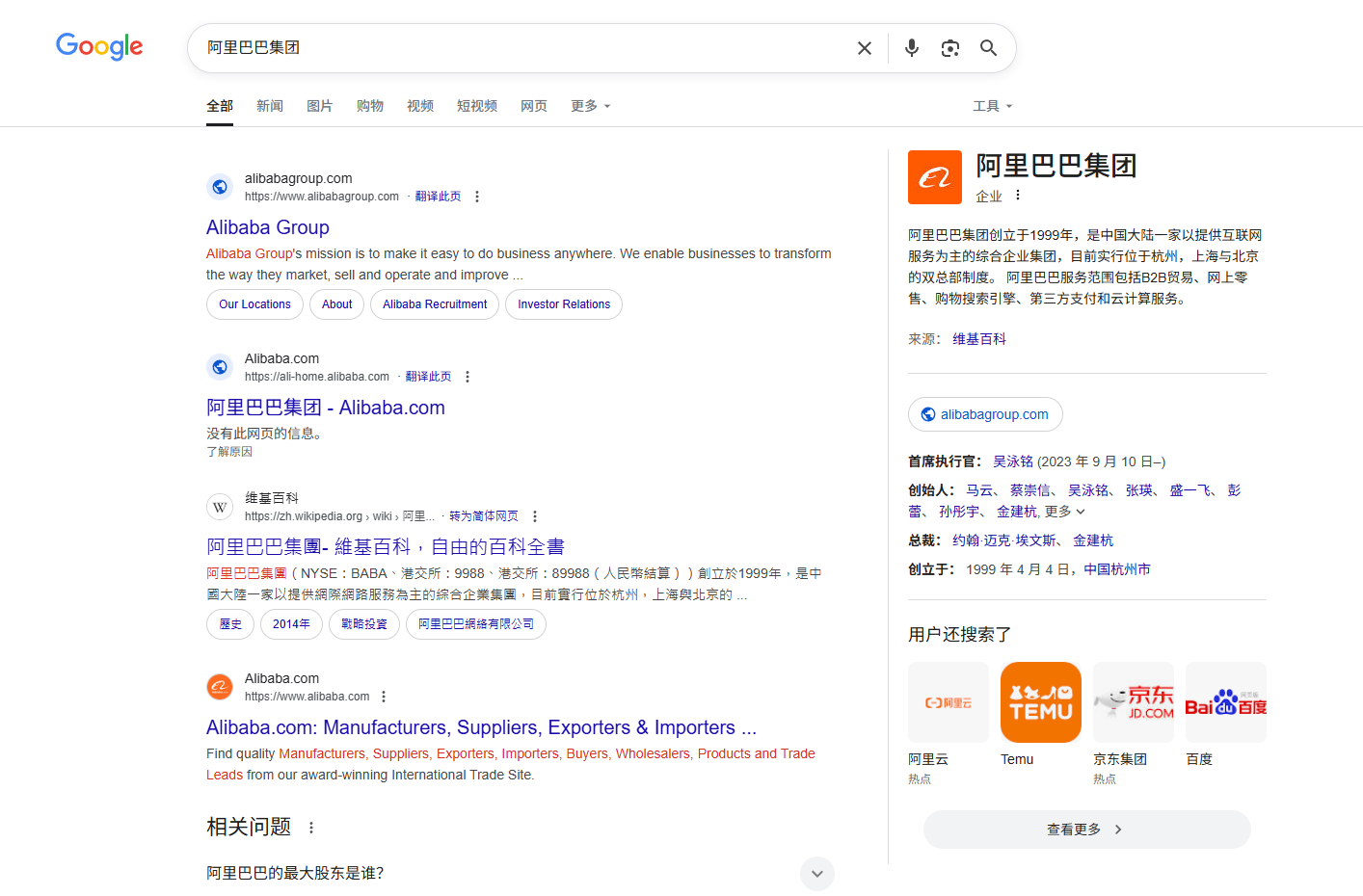This screenshot has height=896, width=1363.
Task: Open search by image (Lens)
Action: (949, 48)
